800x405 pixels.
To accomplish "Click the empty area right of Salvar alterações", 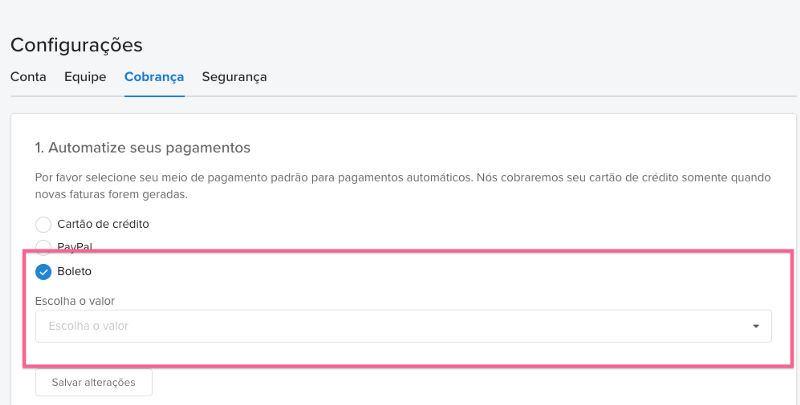I will [x=459, y=382].
